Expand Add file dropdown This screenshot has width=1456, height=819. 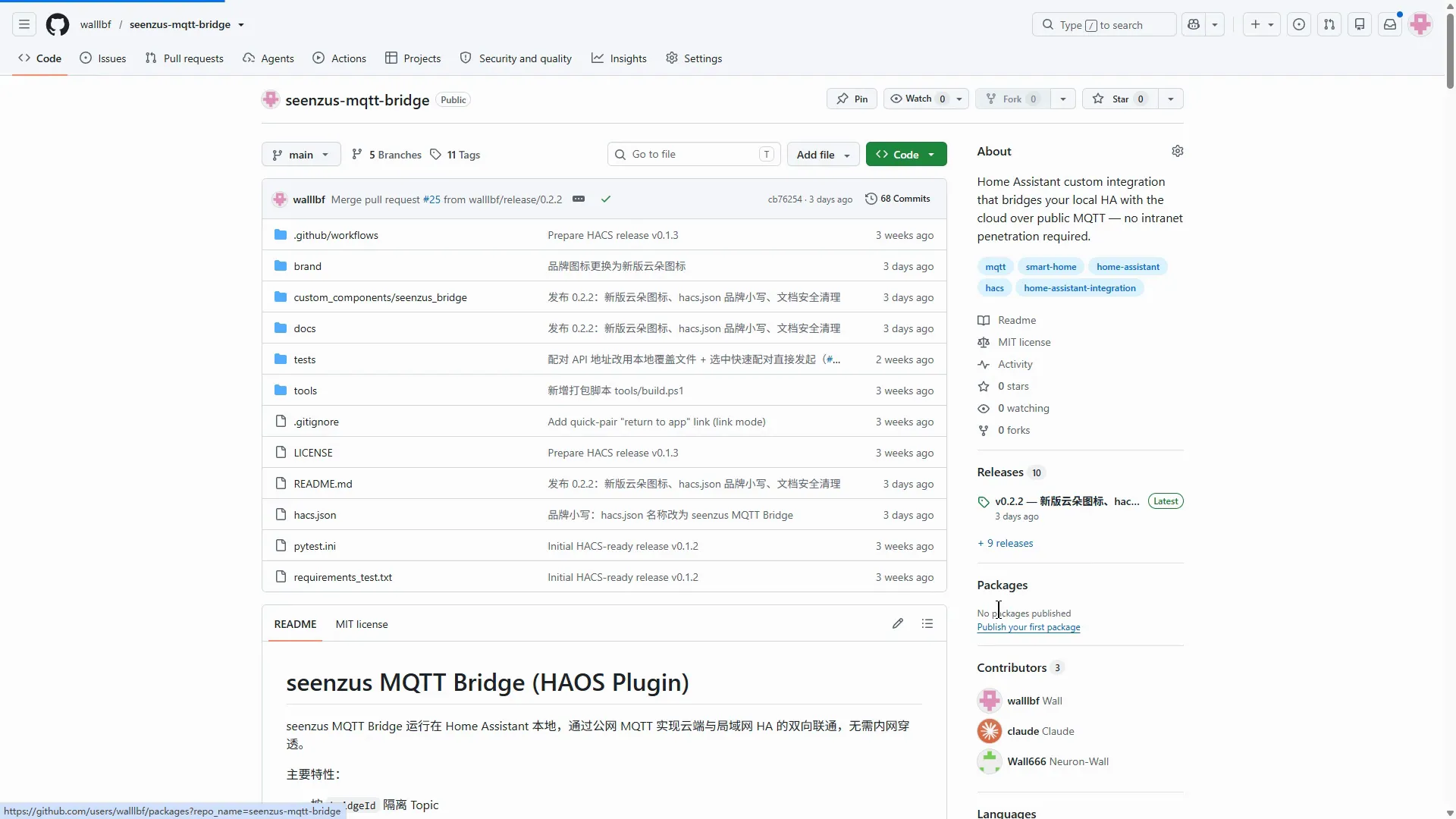(x=824, y=154)
